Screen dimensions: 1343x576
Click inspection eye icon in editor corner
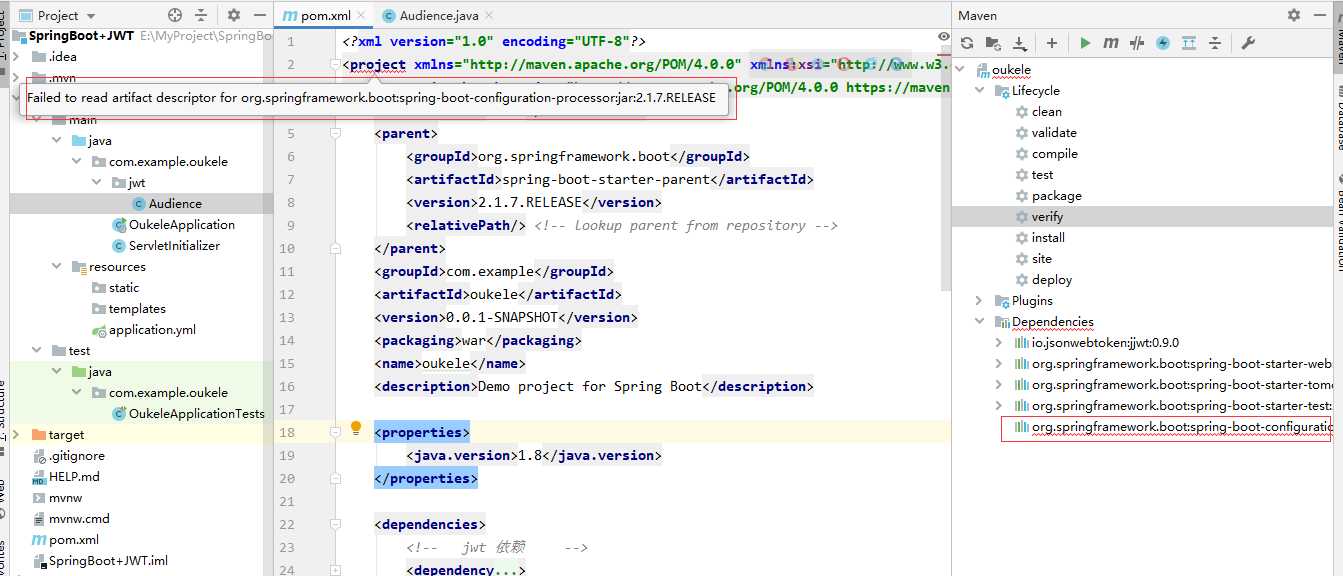tap(943, 36)
